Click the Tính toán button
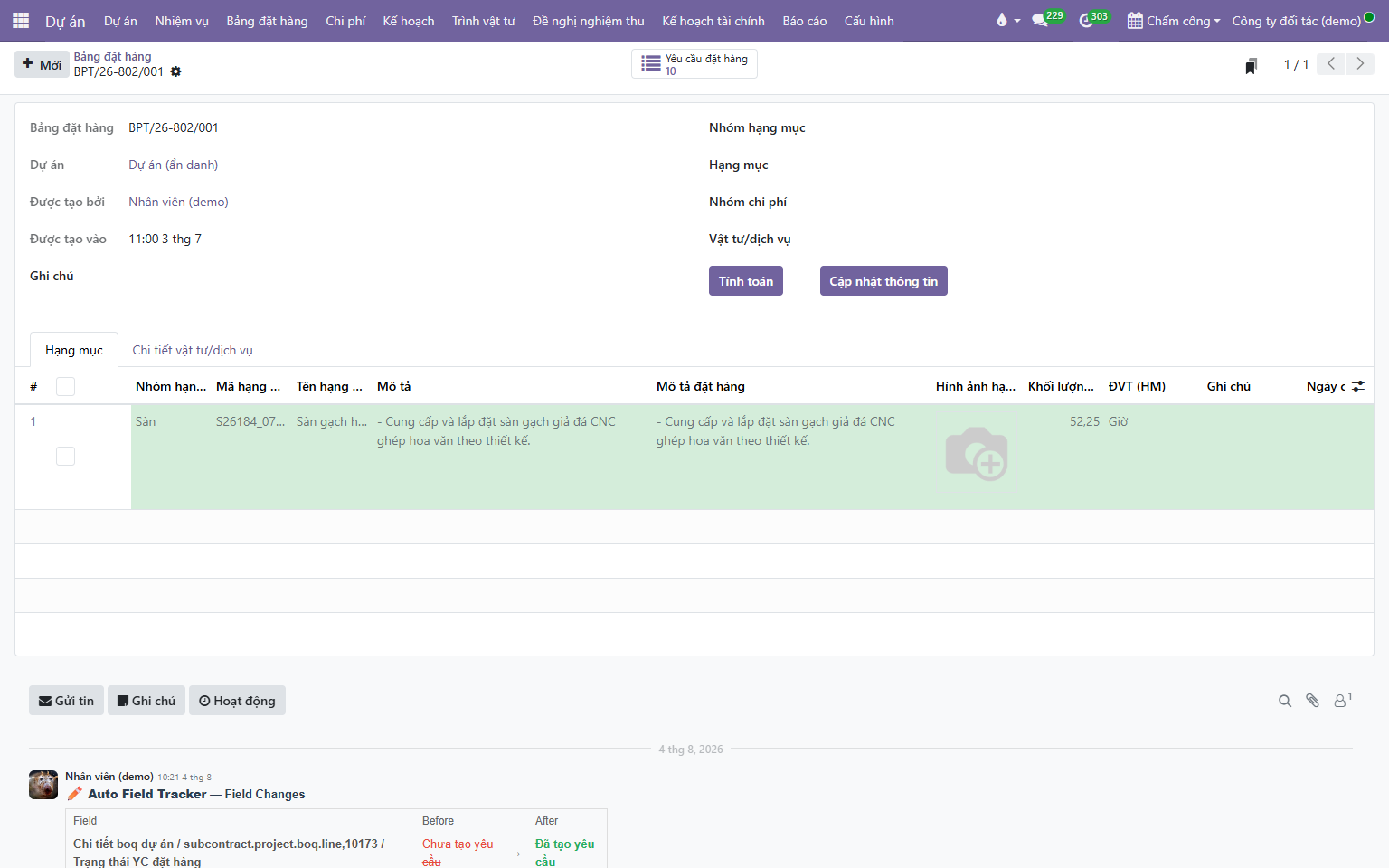Viewport: 1389px width, 868px height. [746, 281]
